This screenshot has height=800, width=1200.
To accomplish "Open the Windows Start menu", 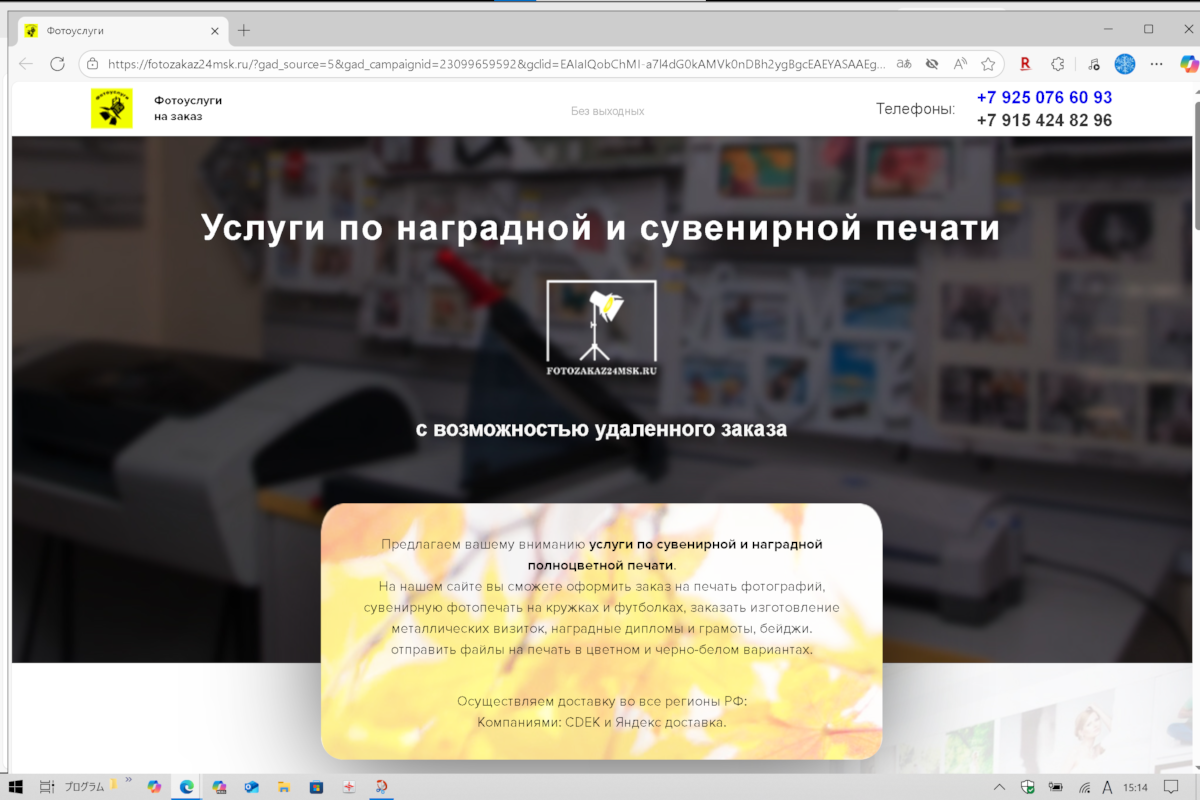I will click(18, 787).
